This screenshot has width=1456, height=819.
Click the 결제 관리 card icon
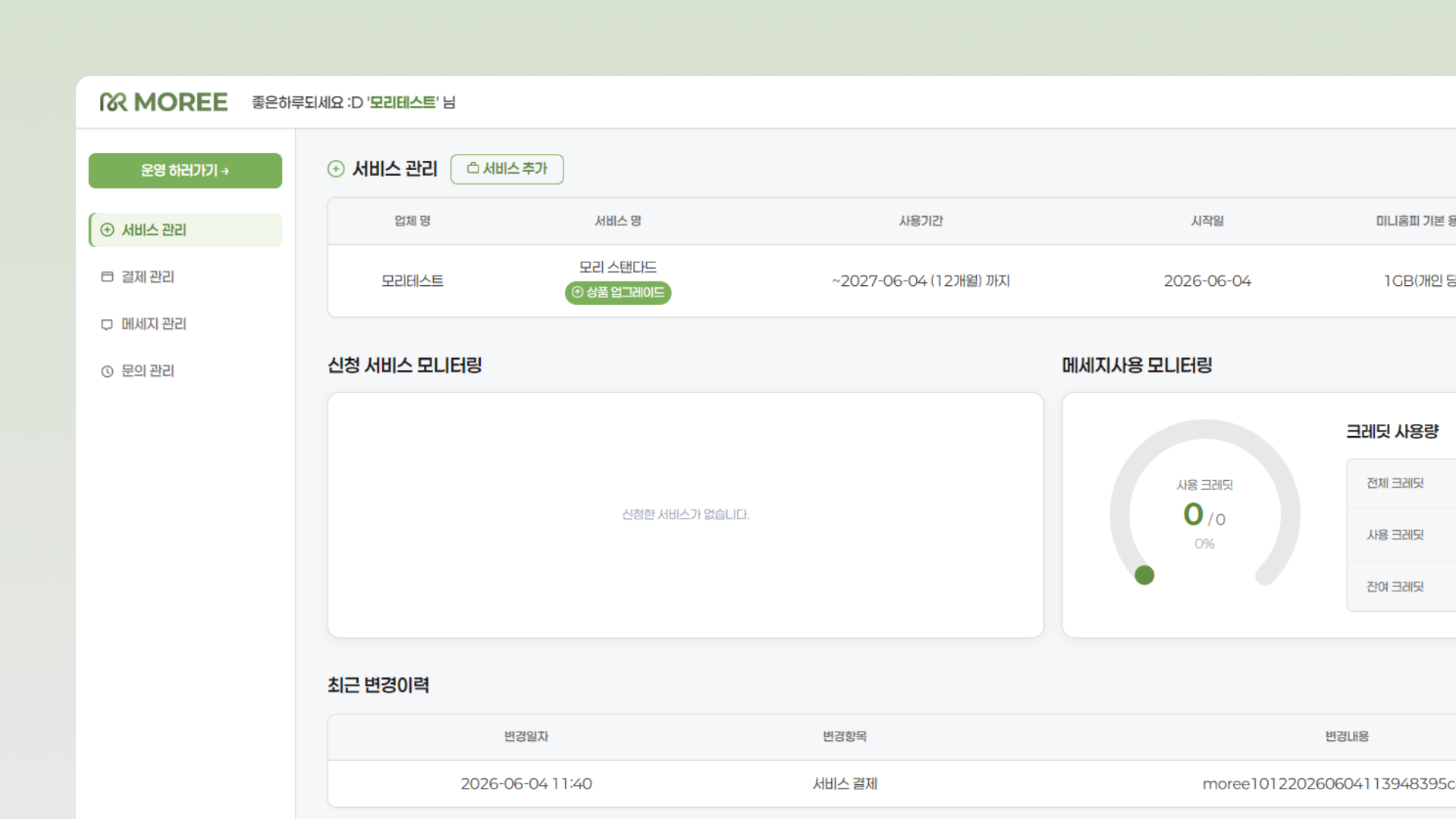pyautogui.click(x=108, y=277)
